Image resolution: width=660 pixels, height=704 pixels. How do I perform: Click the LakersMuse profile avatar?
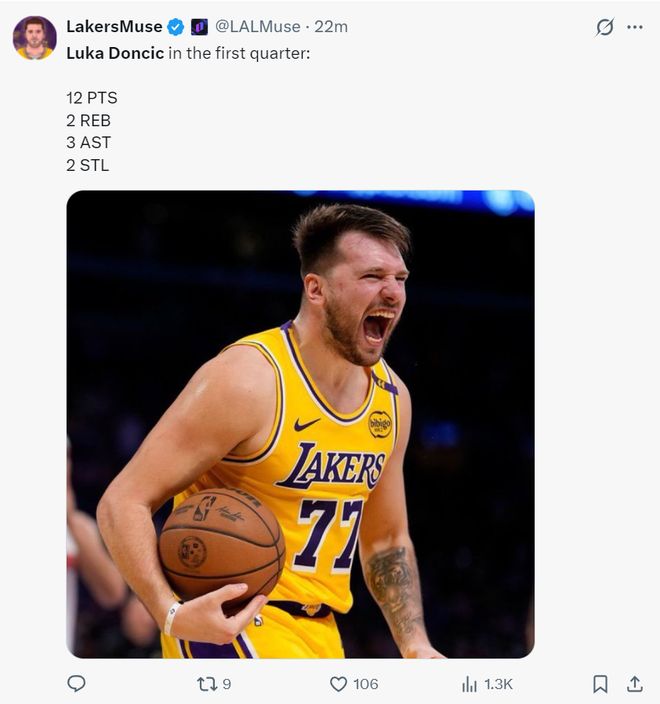click(34, 37)
